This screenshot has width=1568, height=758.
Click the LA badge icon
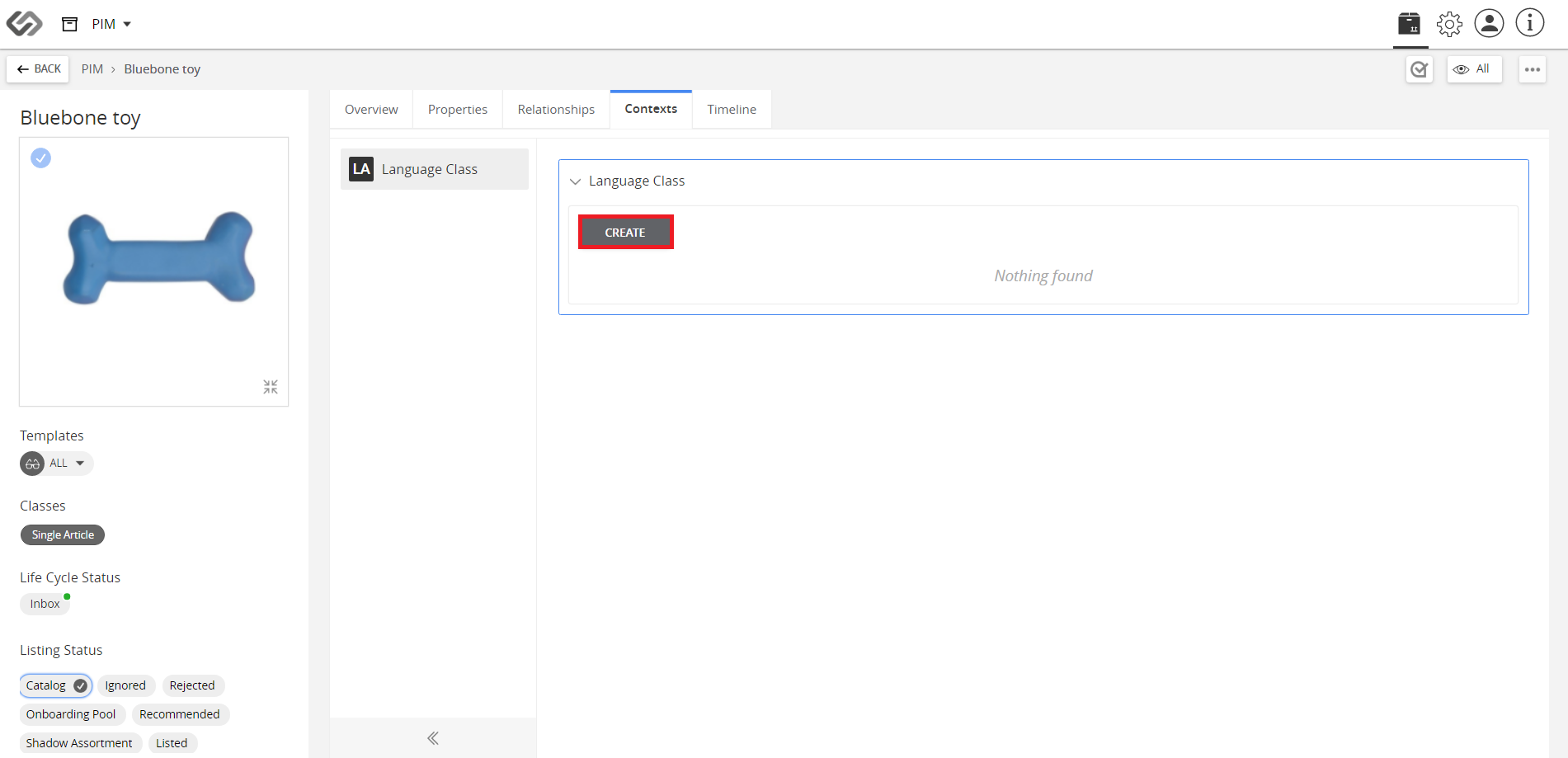[x=361, y=169]
